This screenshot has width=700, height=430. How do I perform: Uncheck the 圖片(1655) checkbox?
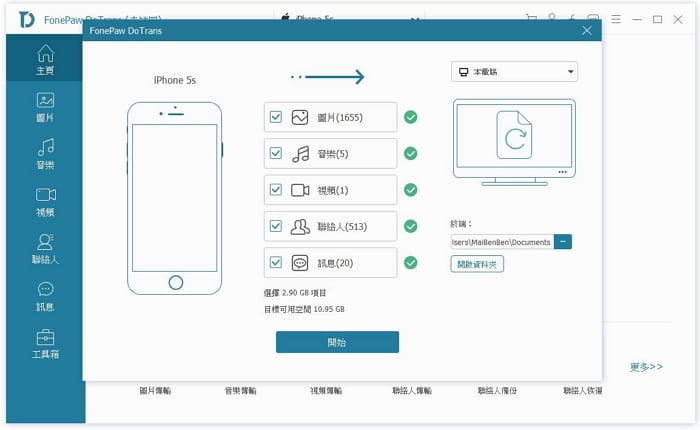click(x=276, y=117)
